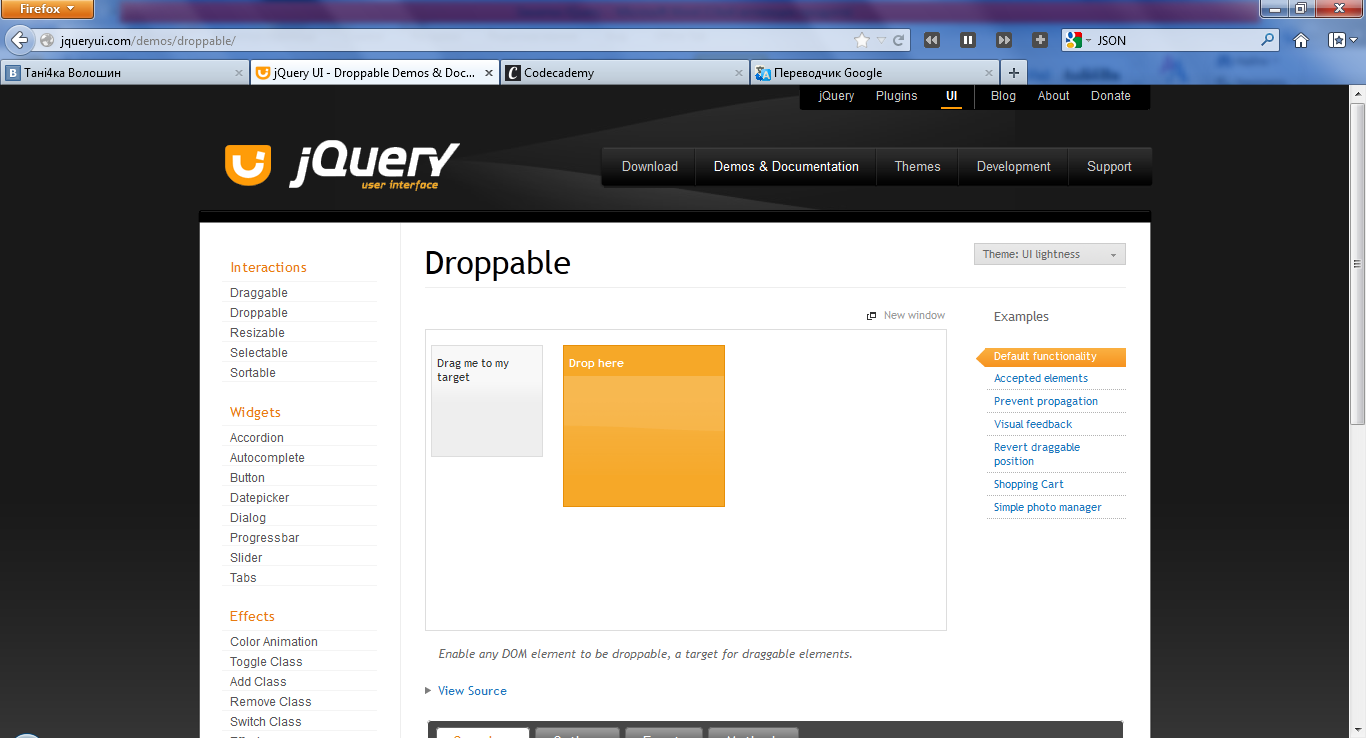Viewport: 1366px width, 738px height.
Task: Open the Themes menu item
Action: 917,167
